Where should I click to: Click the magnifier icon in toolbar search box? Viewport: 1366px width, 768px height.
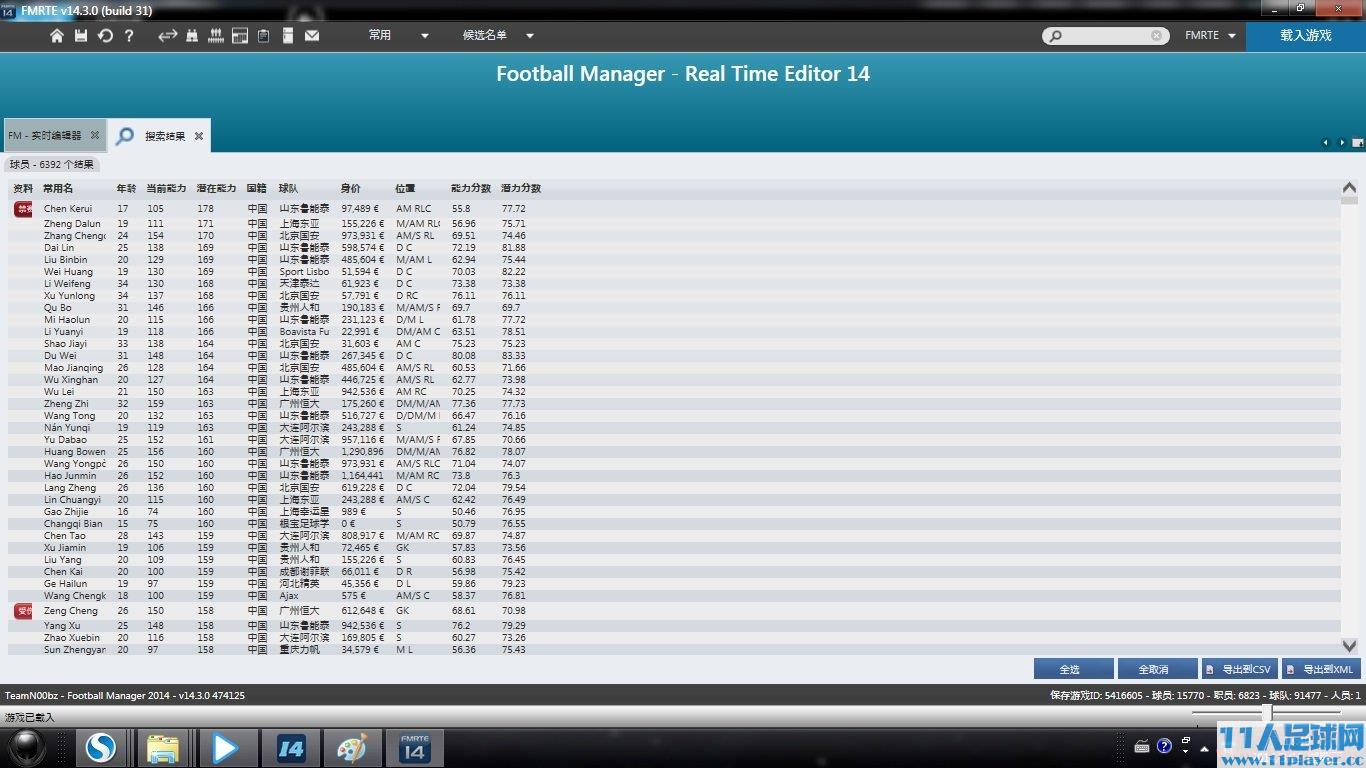tap(1055, 36)
